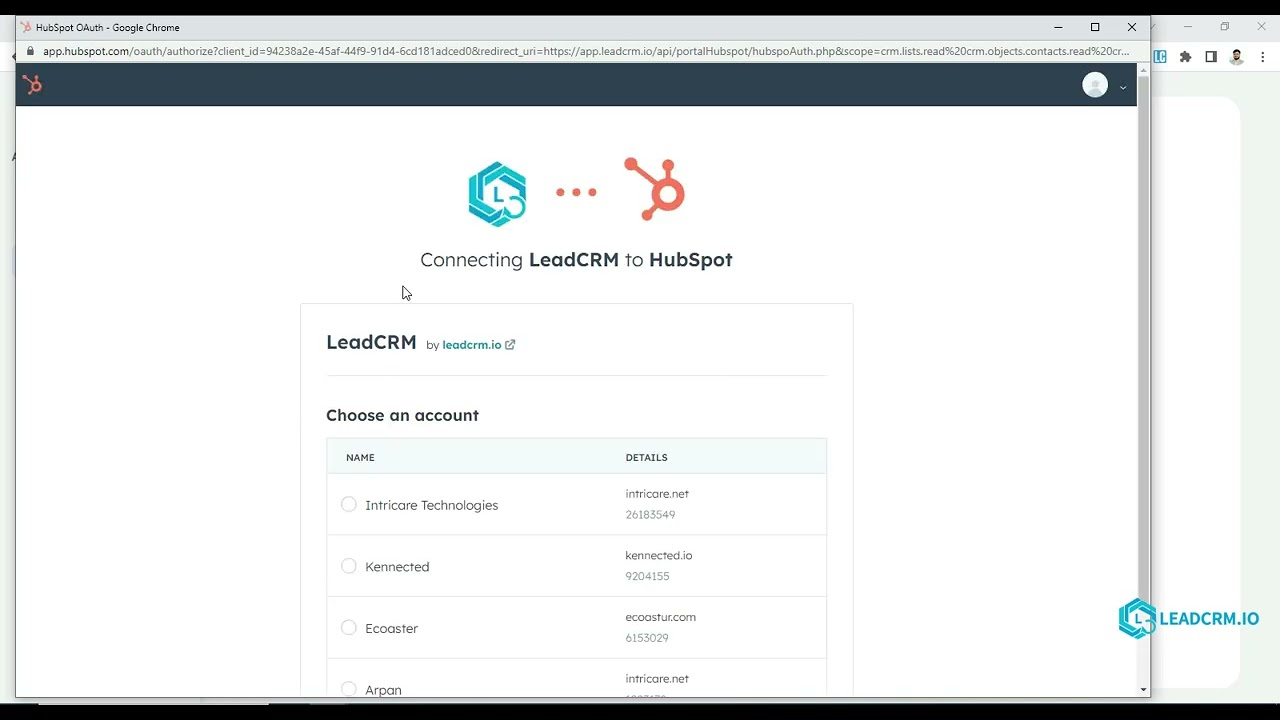Open the profile avatar in the background Chrome toolbar
1280x720 pixels.
[1237, 57]
